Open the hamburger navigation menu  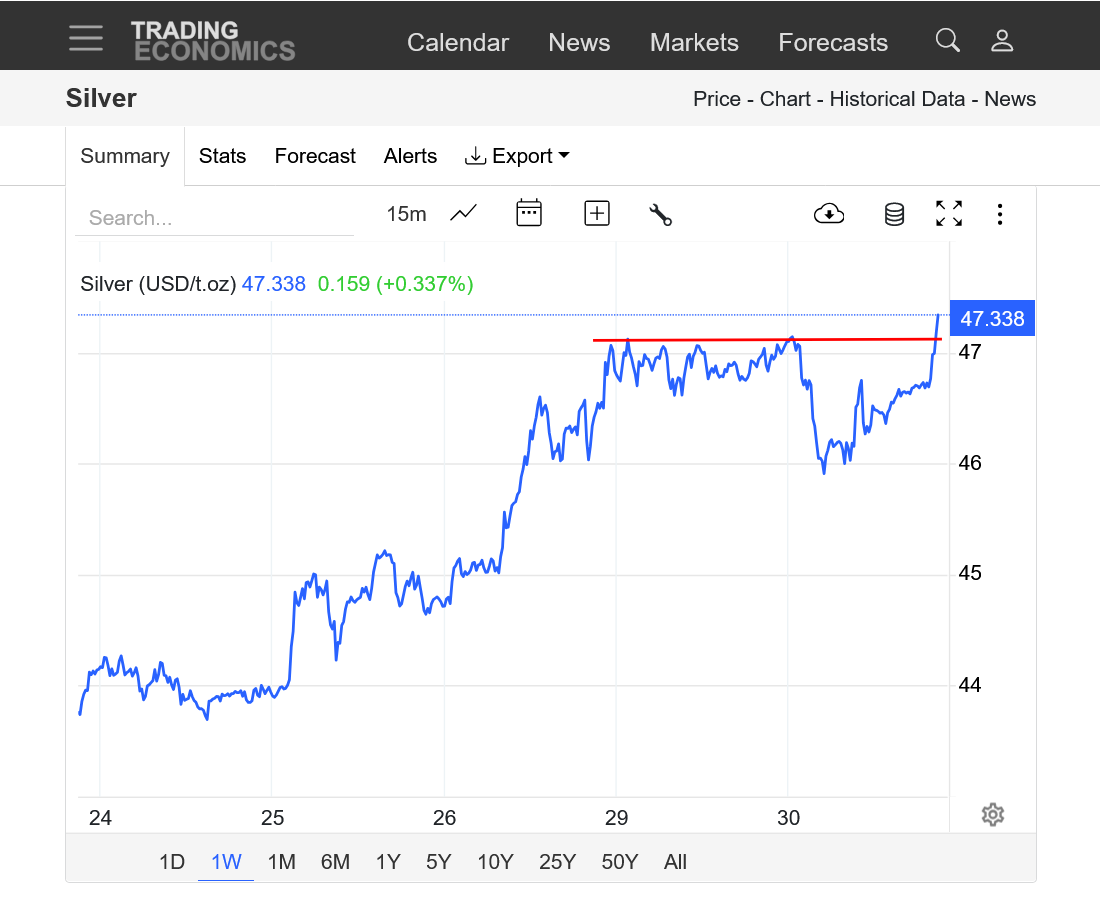point(86,38)
